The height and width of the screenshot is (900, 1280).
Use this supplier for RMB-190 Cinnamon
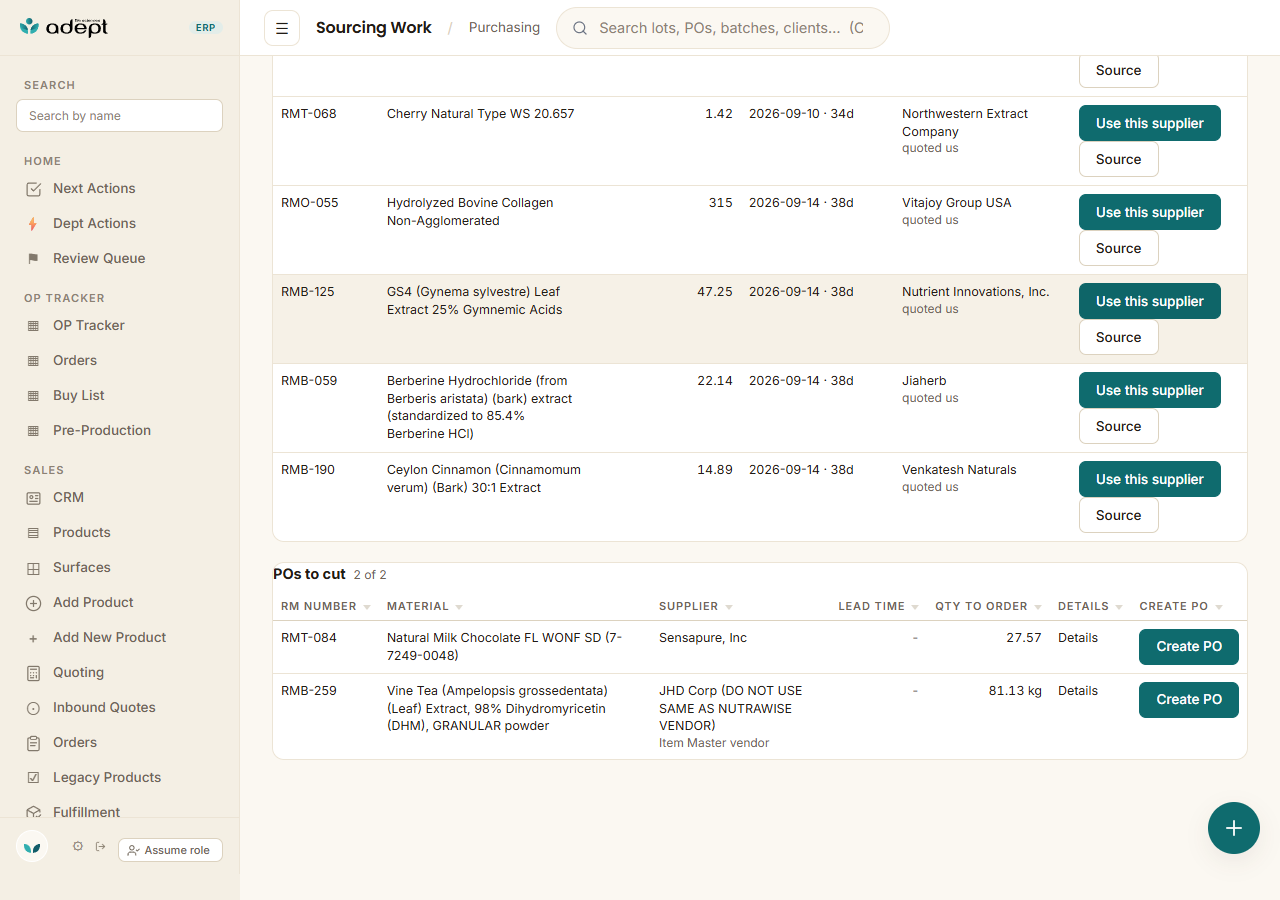tap(1150, 479)
